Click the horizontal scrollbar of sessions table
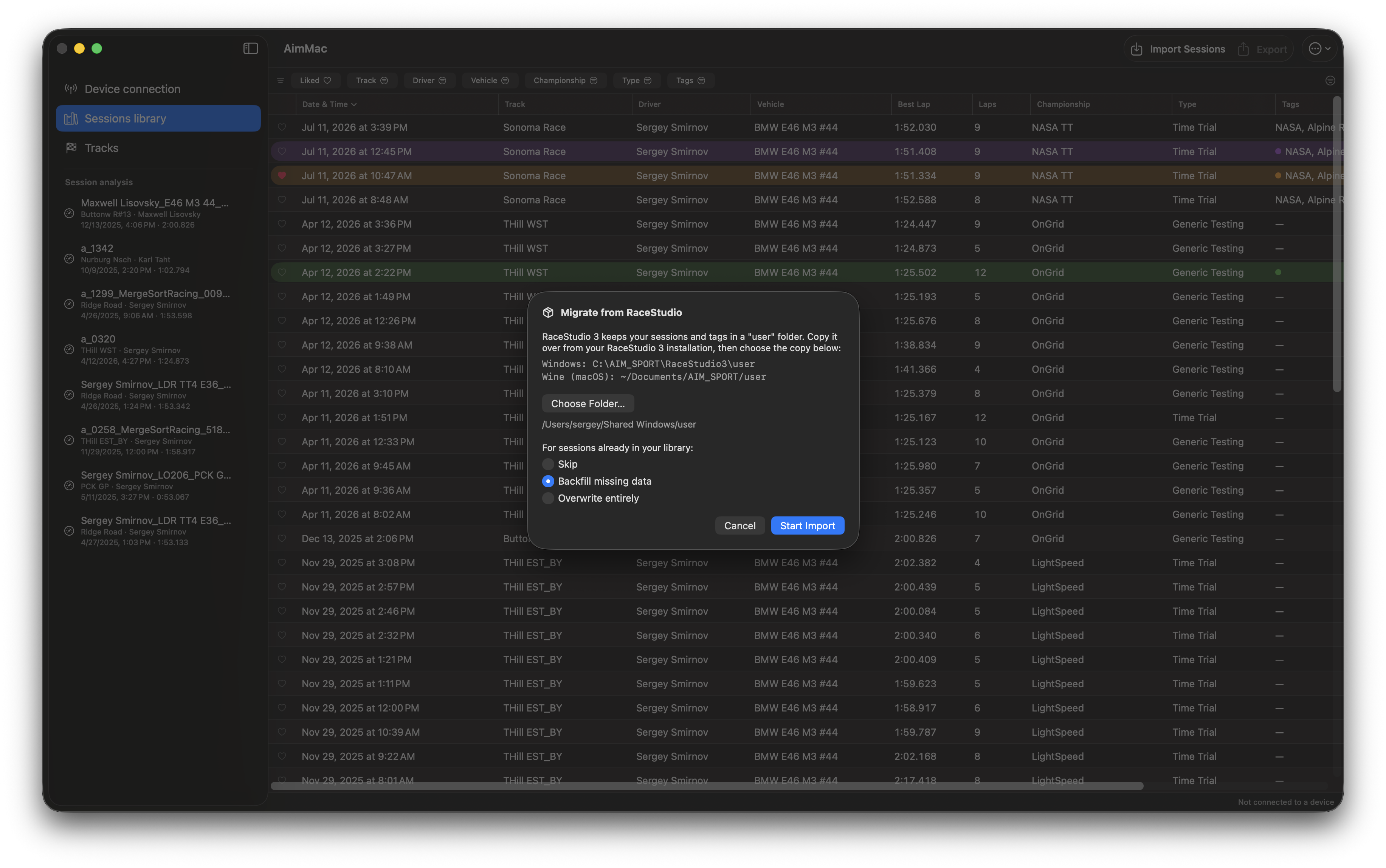 pyautogui.click(x=707, y=786)
